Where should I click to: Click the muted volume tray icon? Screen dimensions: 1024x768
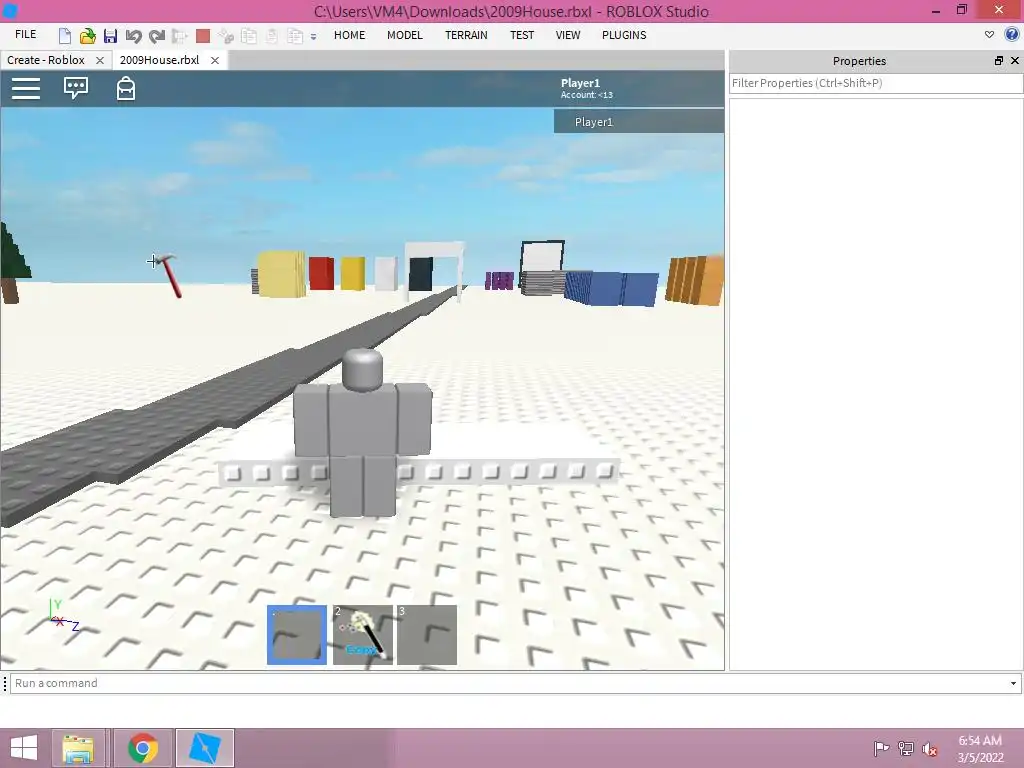[x=930, y=748]
